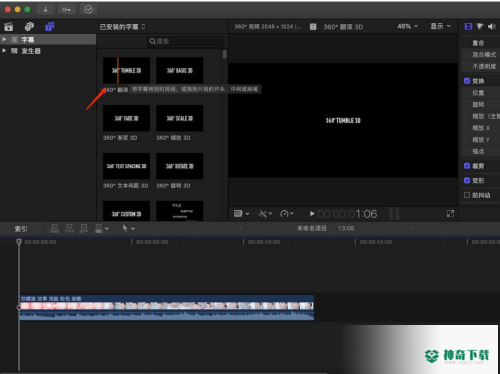500x374 pixels.
Task: Click the 13:05 project duration text
Action: point(346,228)
